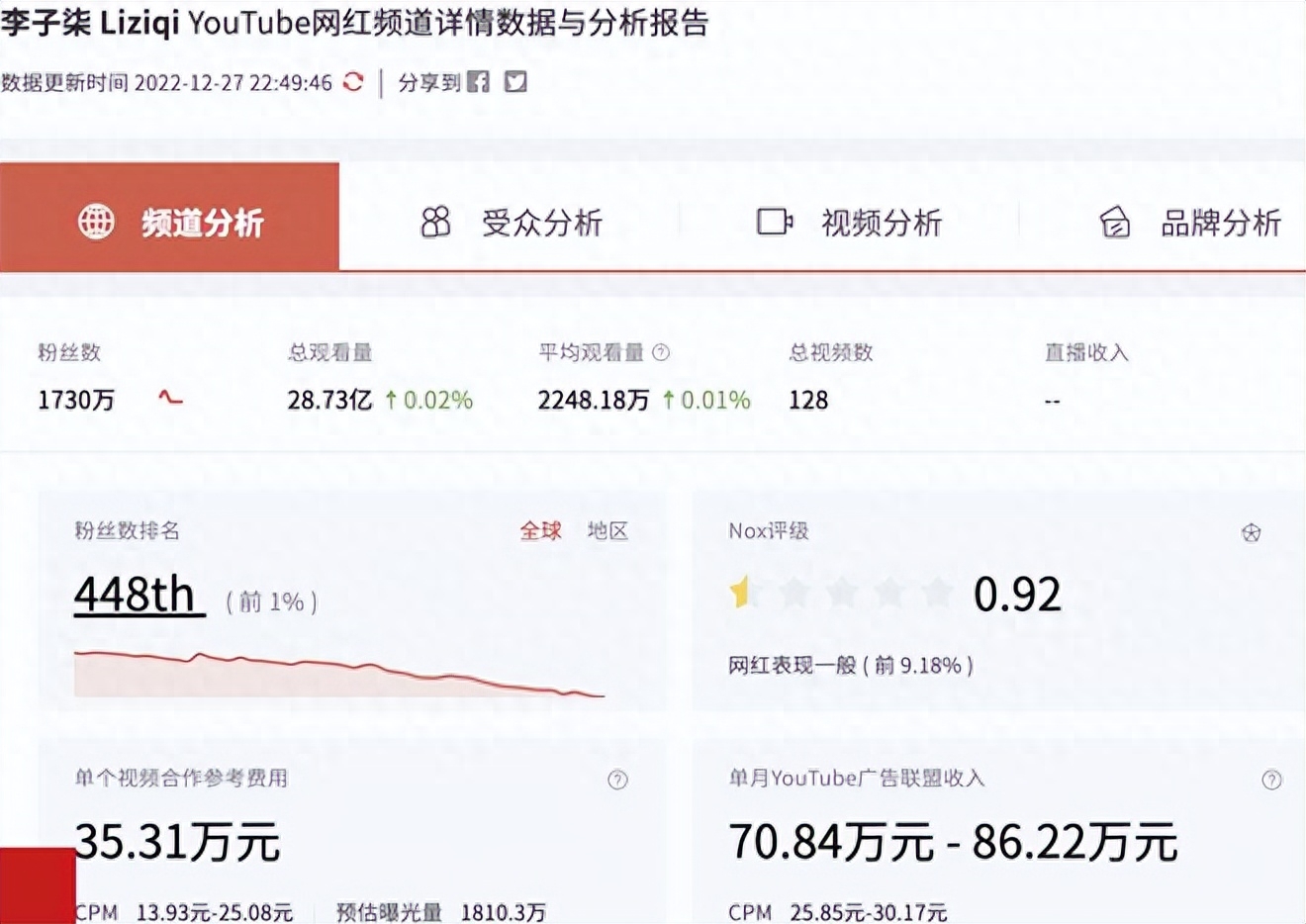Click the 0.92 Nox rating score
This screenshot has width=1306, height=924.
[x=1018, y=594]
